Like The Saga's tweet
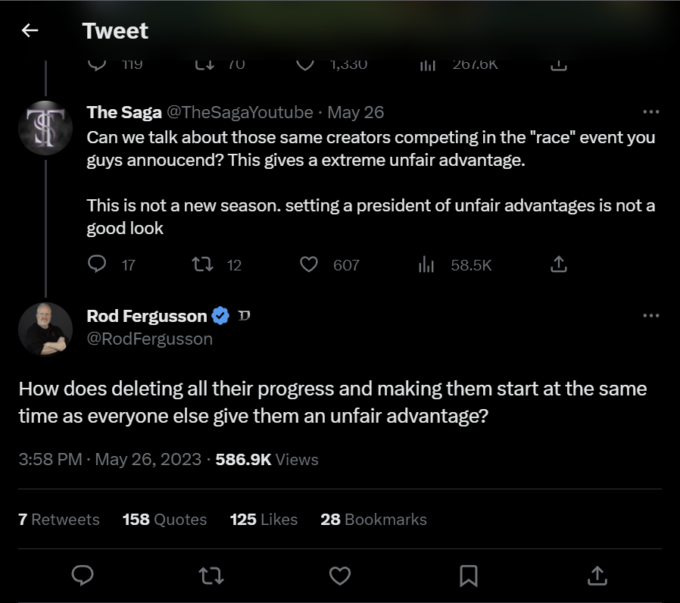Viewport: 680px width, 603px height. [309, 264]
